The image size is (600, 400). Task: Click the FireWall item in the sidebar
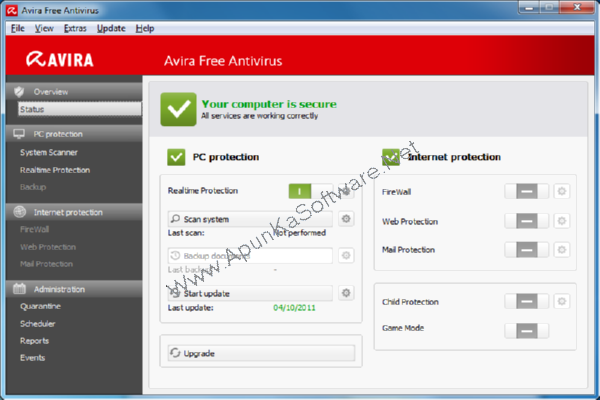(x=34, y=229)
